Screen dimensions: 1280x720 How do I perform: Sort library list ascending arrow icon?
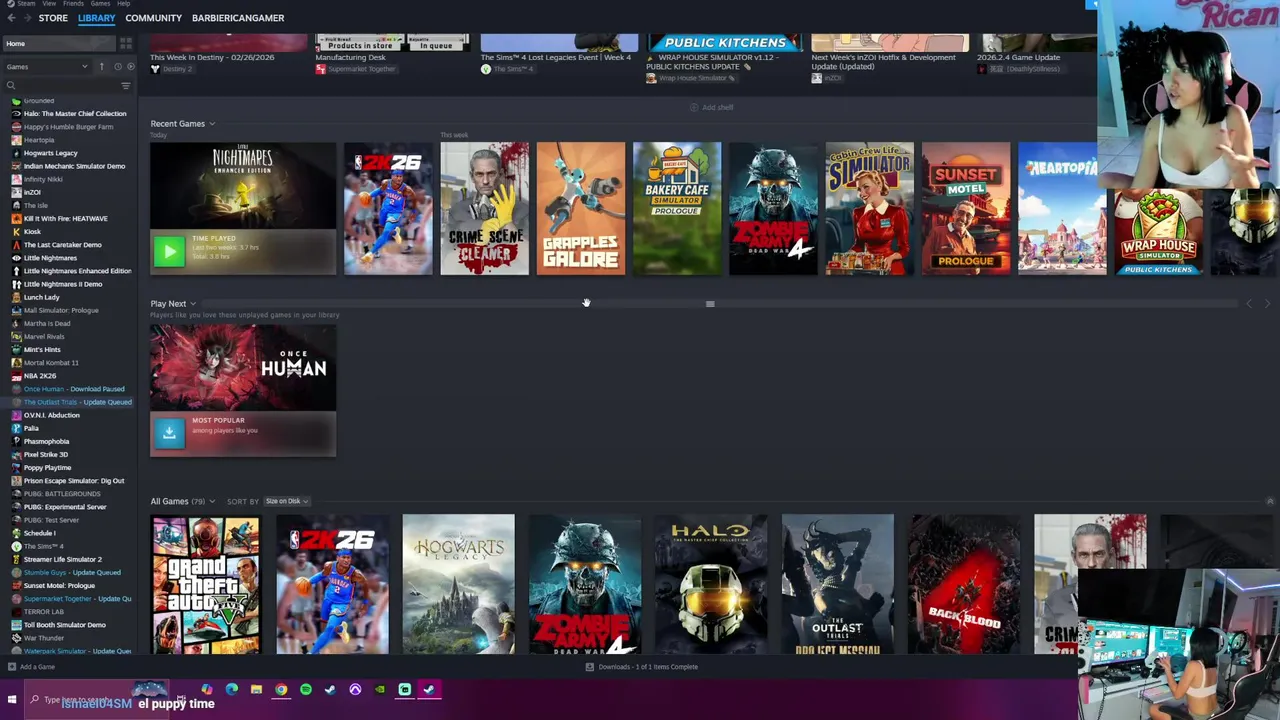tap(101, 67)
